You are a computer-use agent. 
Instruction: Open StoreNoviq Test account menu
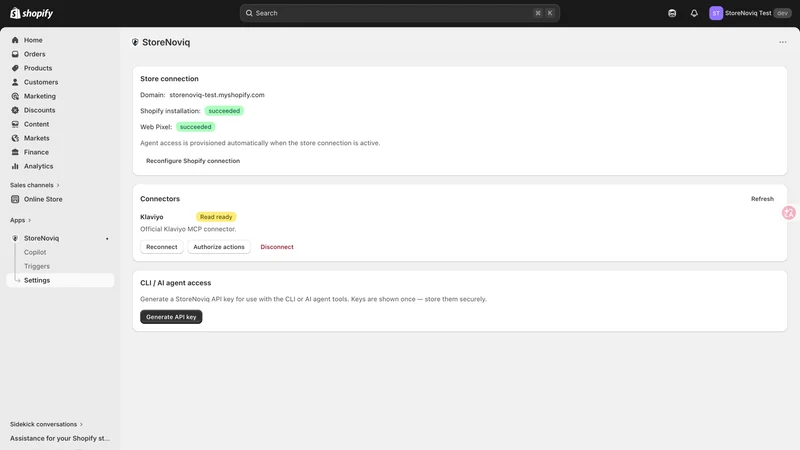tap(750, 13)
